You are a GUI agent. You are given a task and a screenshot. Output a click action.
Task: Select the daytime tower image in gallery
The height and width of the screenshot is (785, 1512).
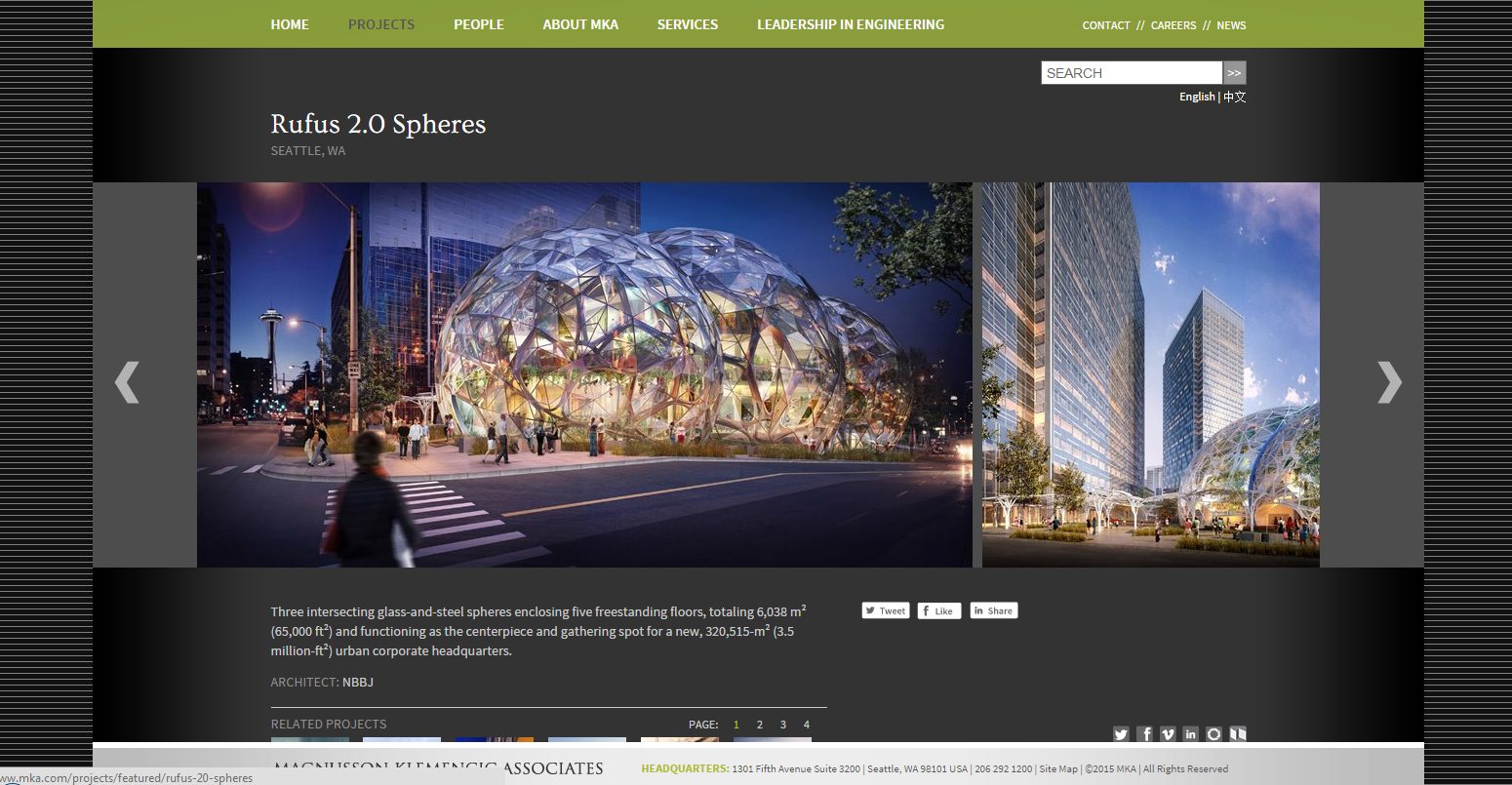(x=1151, y=374)
